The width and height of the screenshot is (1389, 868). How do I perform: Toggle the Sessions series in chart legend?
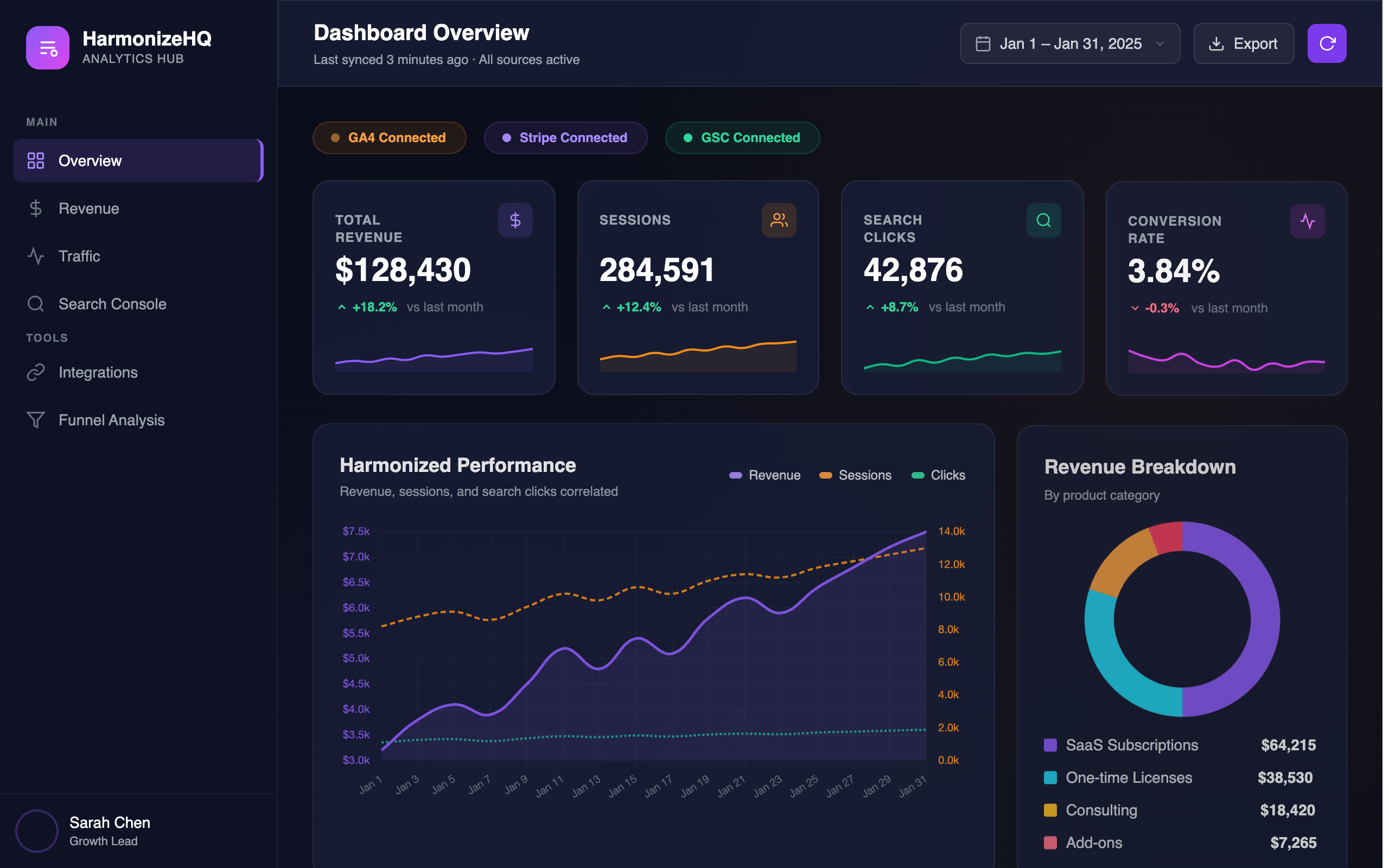coord(855,475)
